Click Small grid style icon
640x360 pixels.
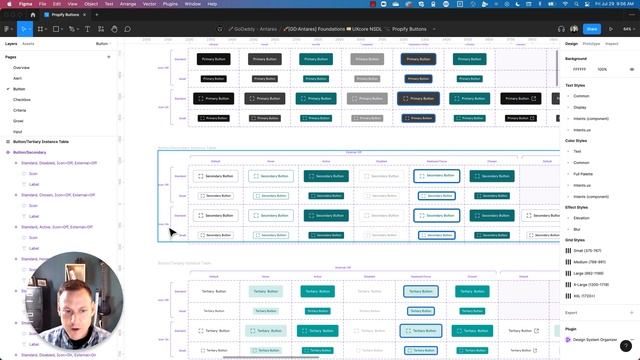[x=568, y=251]
